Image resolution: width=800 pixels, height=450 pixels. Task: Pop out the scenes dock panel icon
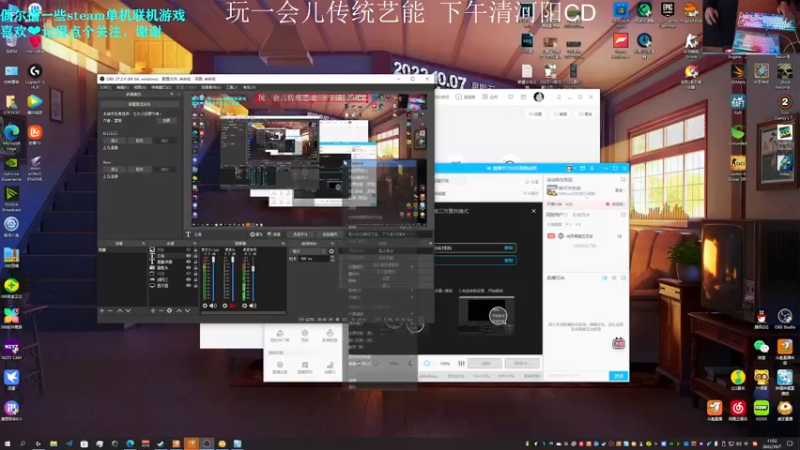[x=143, y=243]
